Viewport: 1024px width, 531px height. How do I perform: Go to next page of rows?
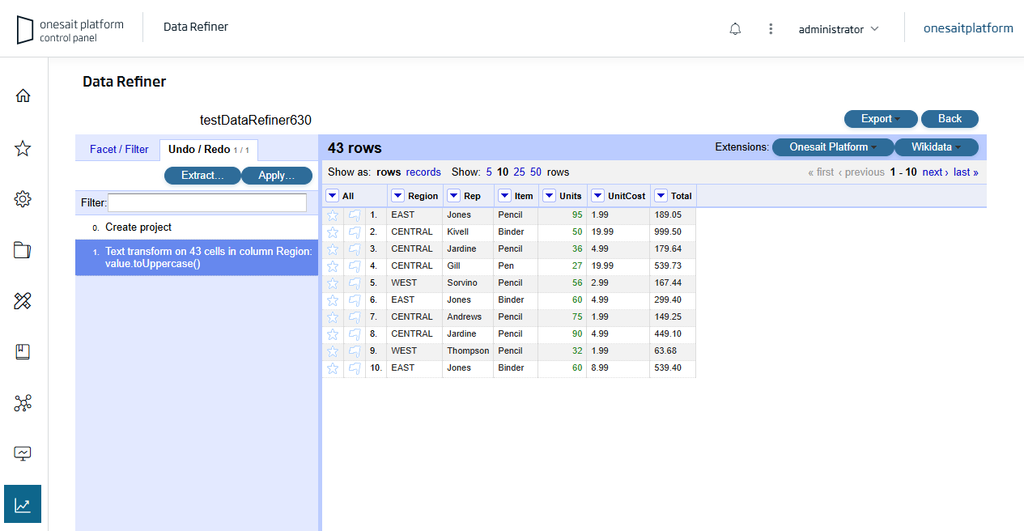(x=934, y=172)
